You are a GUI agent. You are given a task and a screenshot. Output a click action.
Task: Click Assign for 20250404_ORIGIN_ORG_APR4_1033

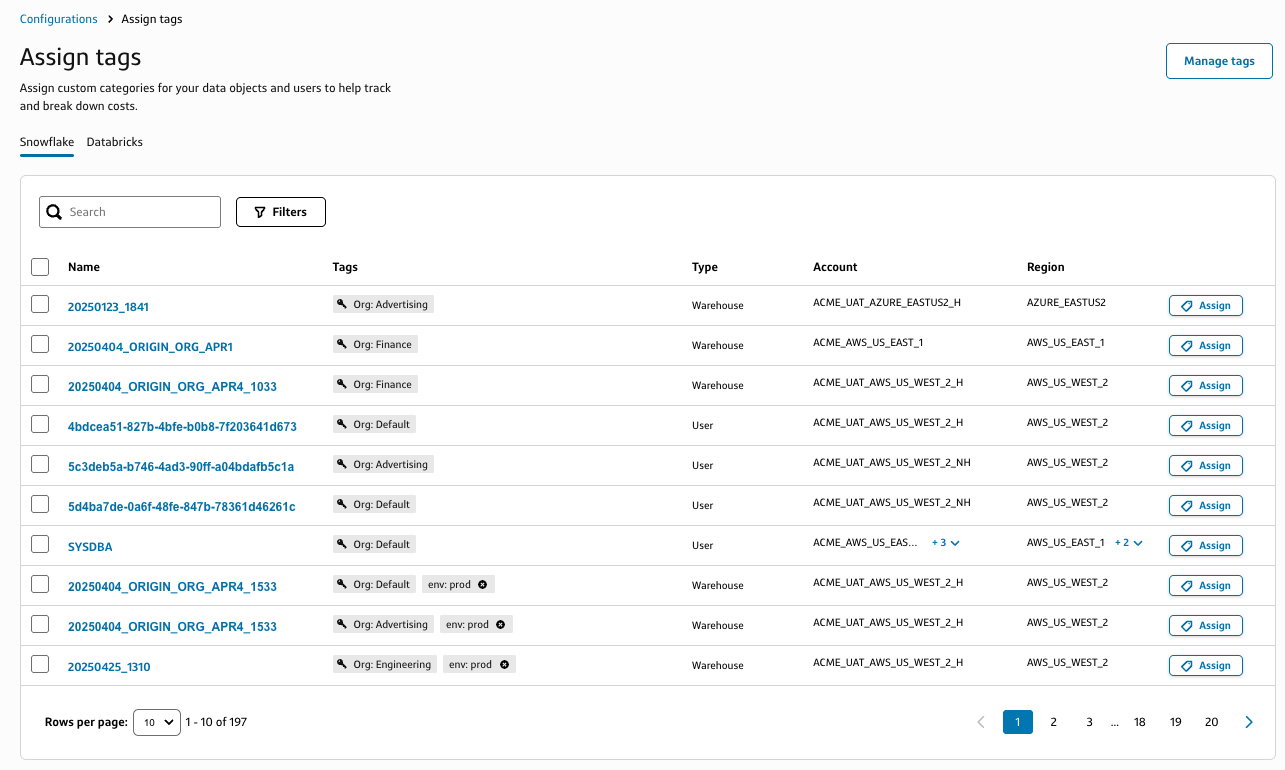[1206, 385]
